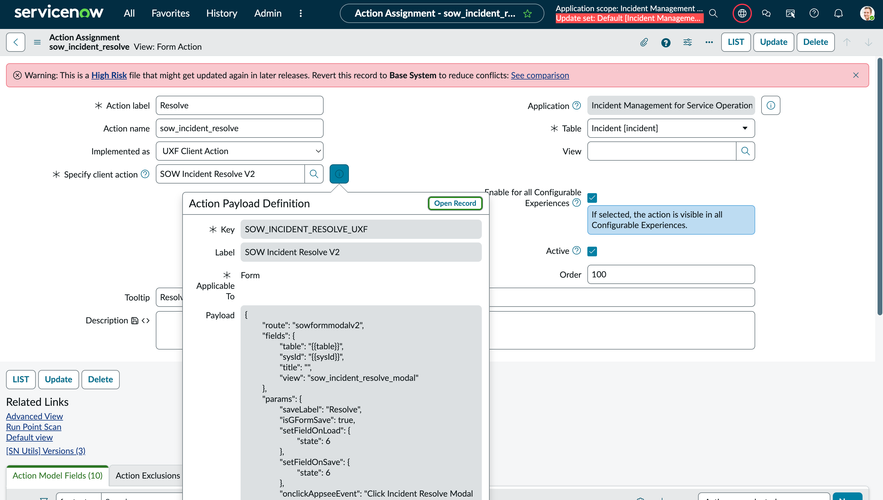883x500 pixels.
Task: Toggle the client action preview info button
Action: 339,174
